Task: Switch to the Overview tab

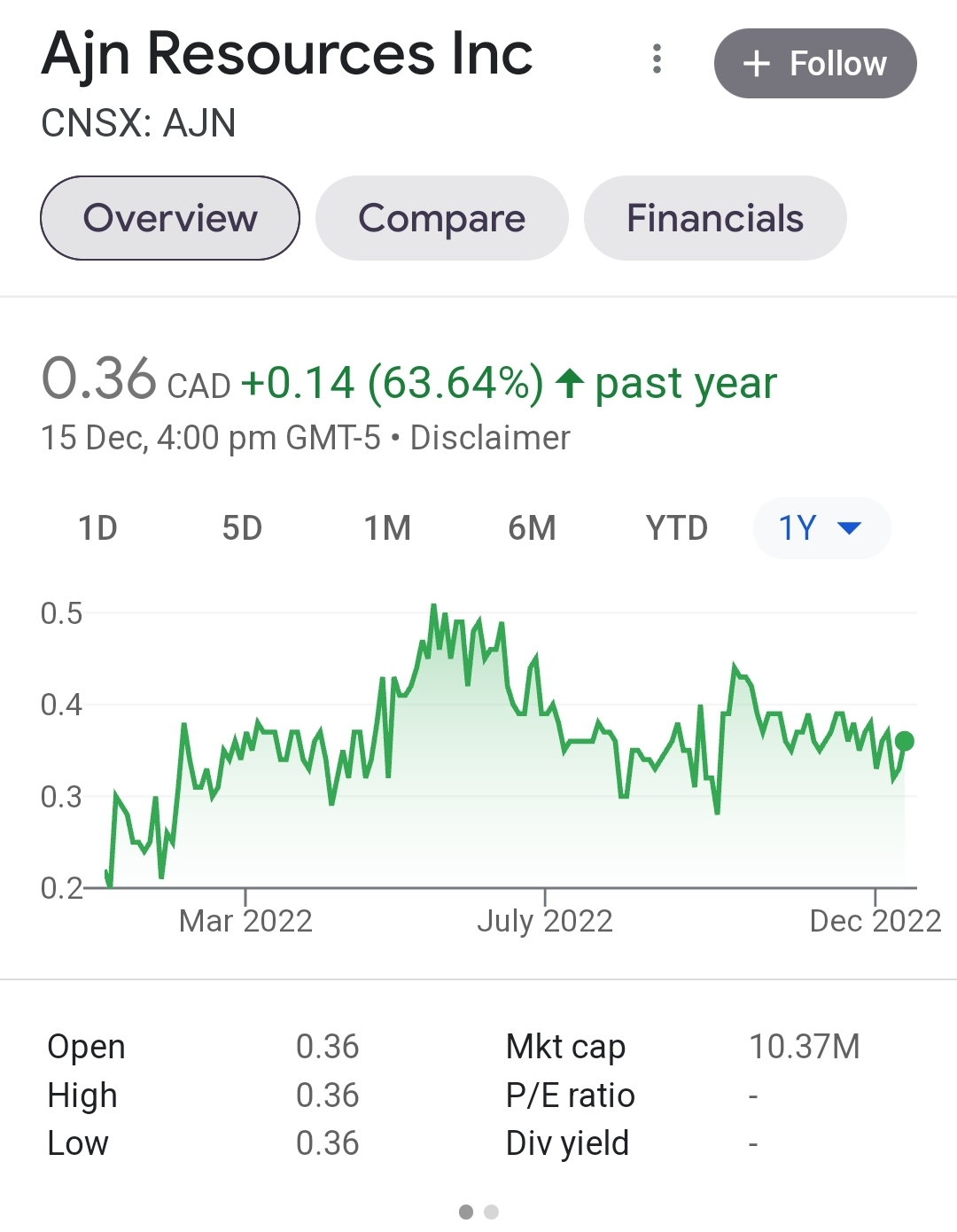Action: (170, 218)
